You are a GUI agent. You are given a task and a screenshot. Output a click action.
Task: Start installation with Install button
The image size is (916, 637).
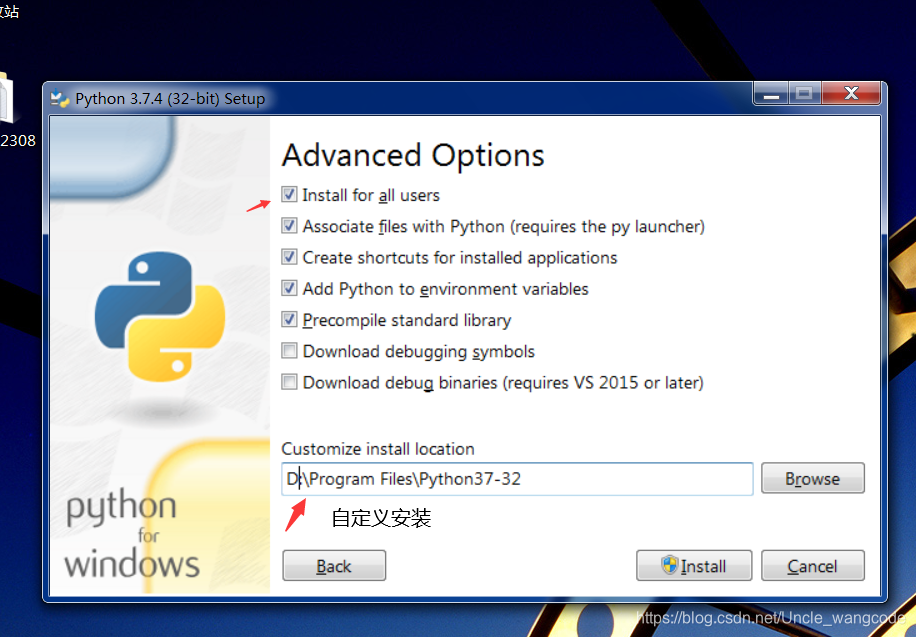(694, 566)
